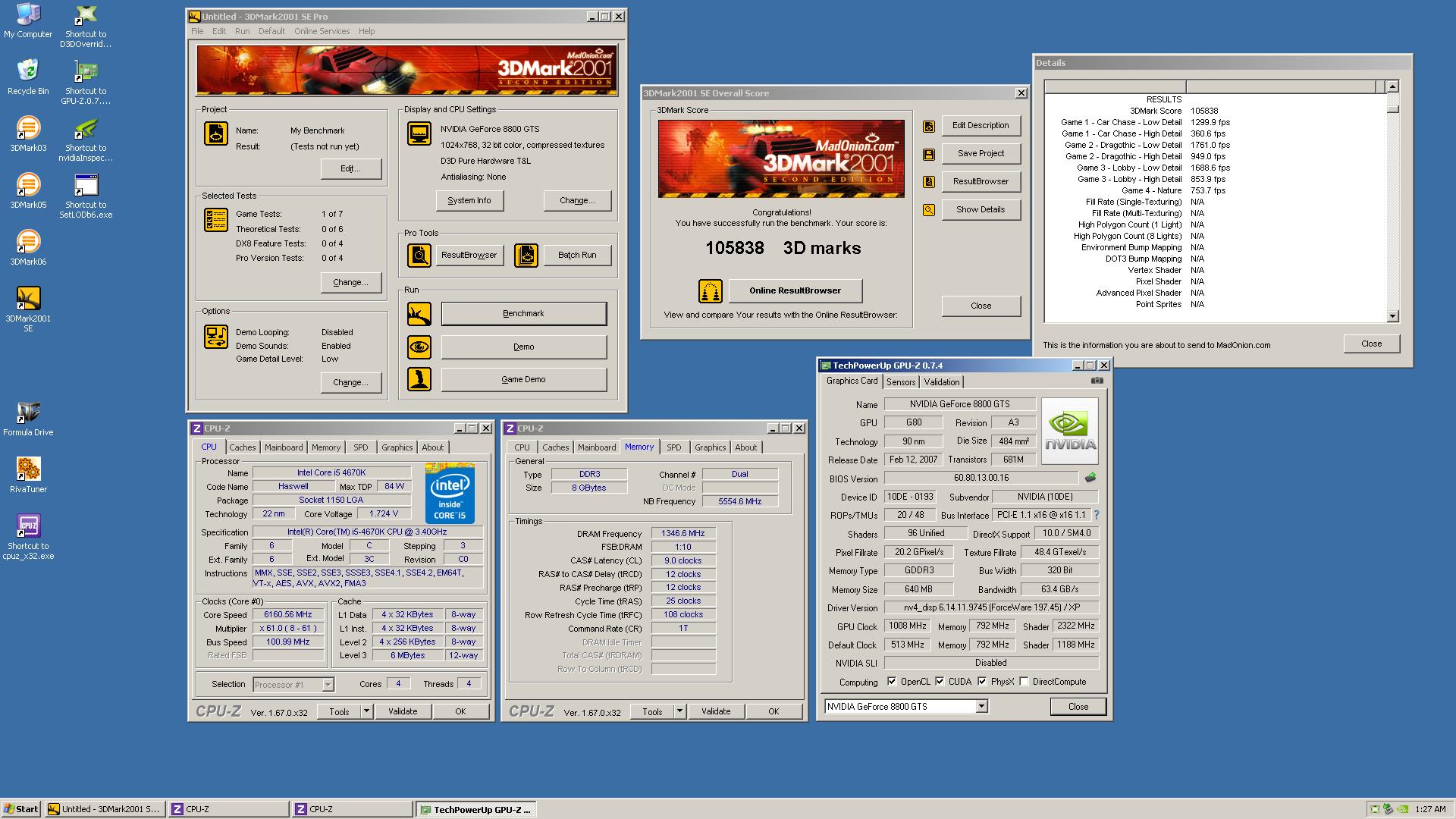
Task: Select the cpuz_x32.exe shortcut icon
Action: (28, 537)
